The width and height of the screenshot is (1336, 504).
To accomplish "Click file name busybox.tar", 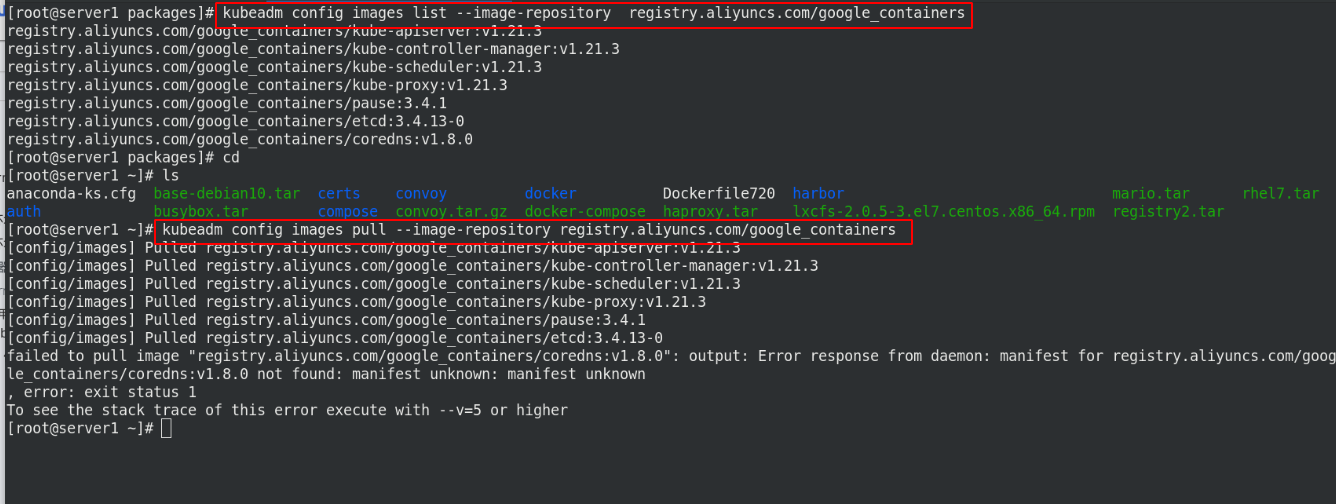I will 201,211.
